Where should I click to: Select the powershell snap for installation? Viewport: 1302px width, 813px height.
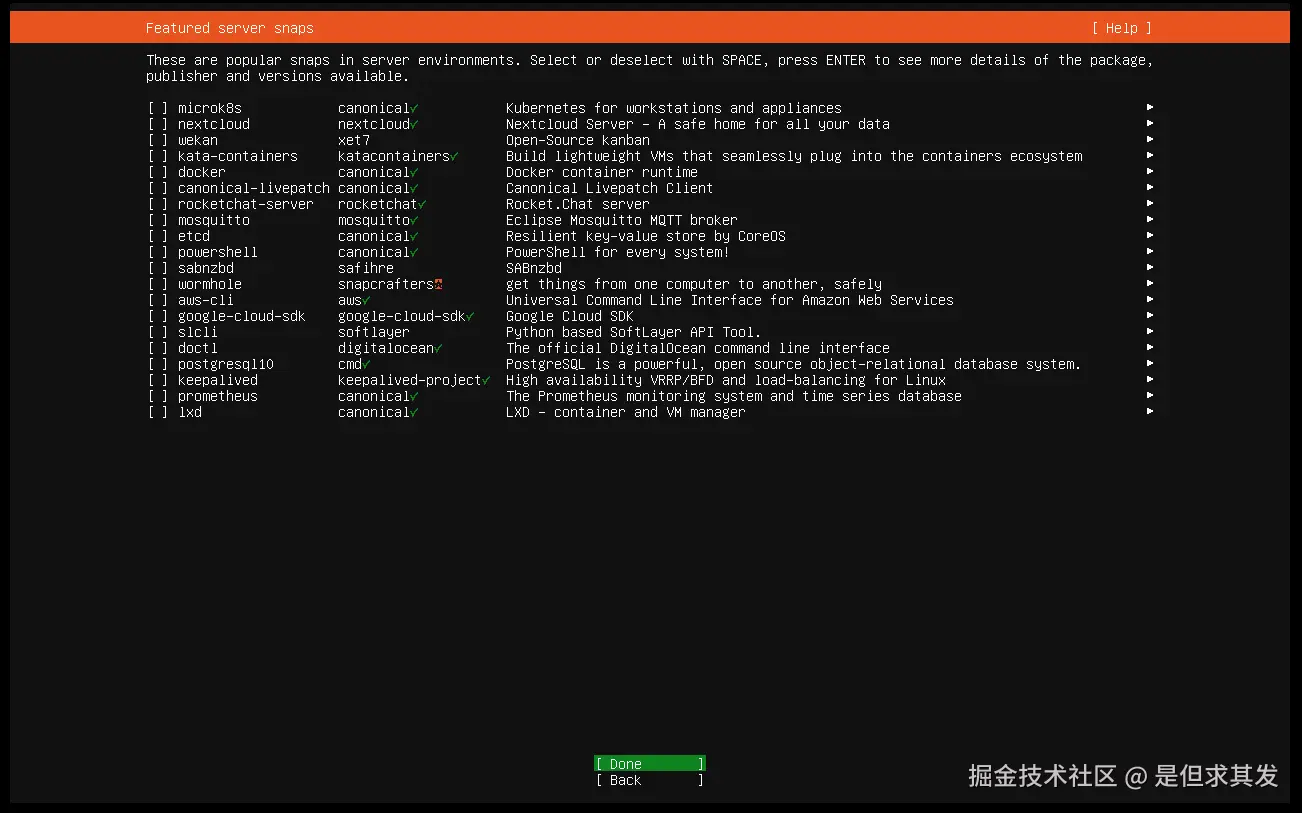[158, 252]
